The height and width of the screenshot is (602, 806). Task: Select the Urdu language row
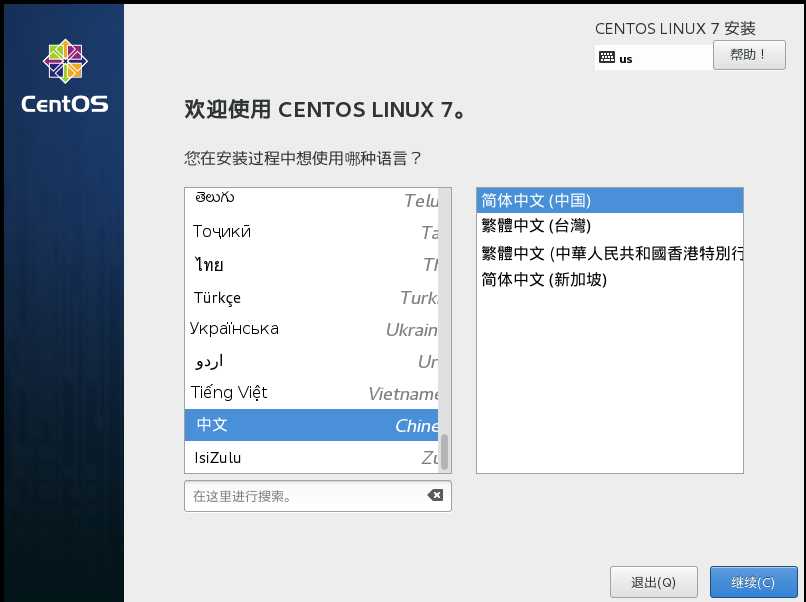click(x=312, y=361)
